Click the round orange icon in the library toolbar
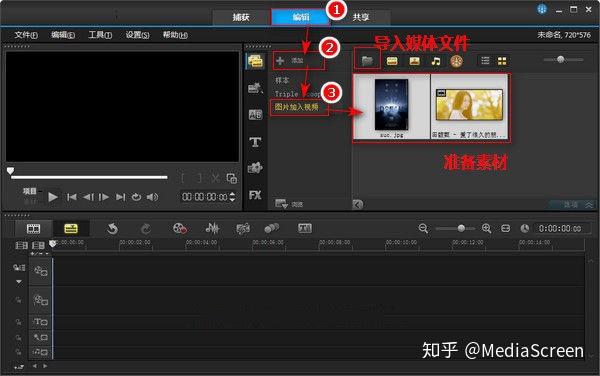The height and width of the screenshot is (376, 600). point(456,61)
